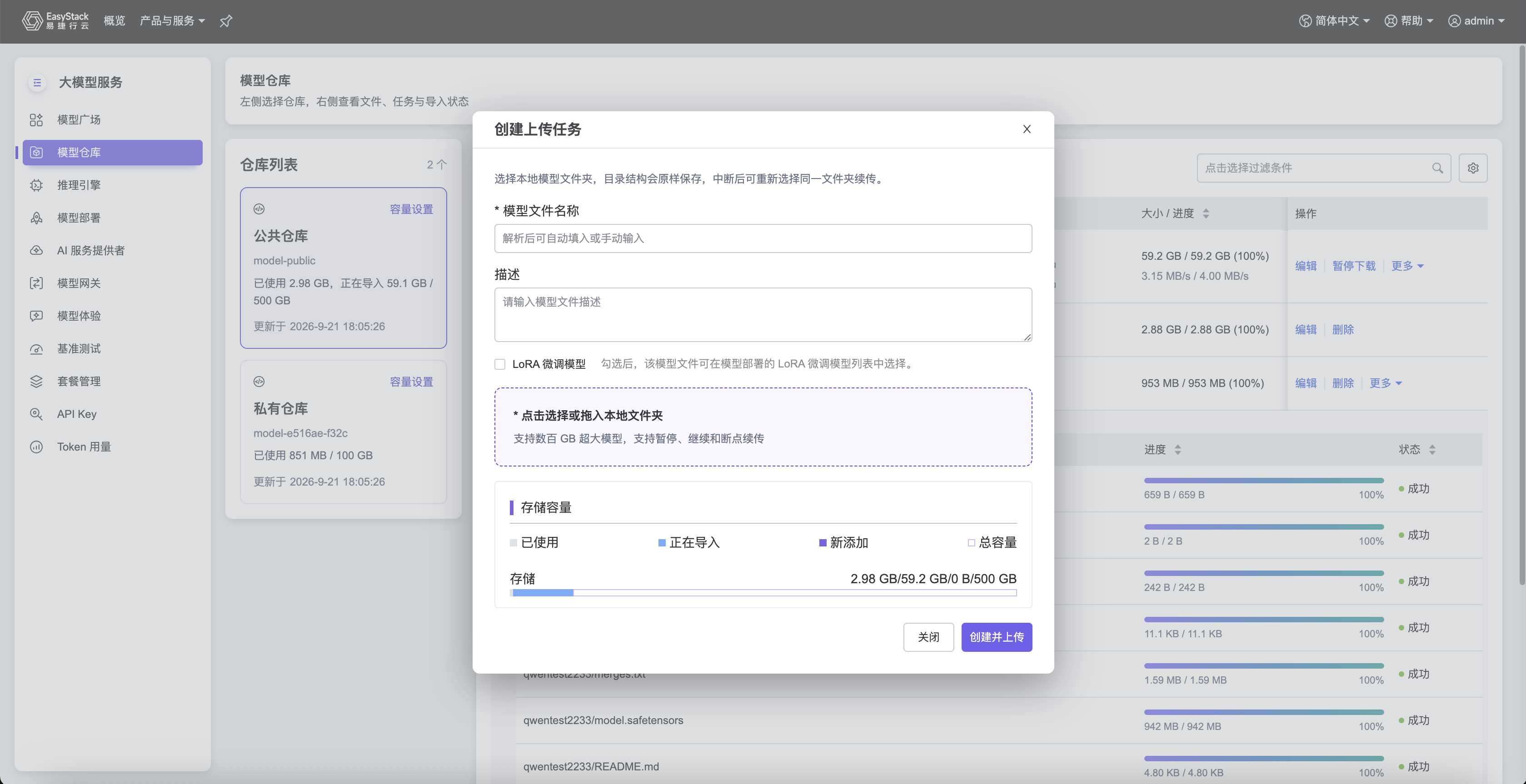
Task: Expand 更多 in the 59.2 GB row
Action: point(1407,266)
